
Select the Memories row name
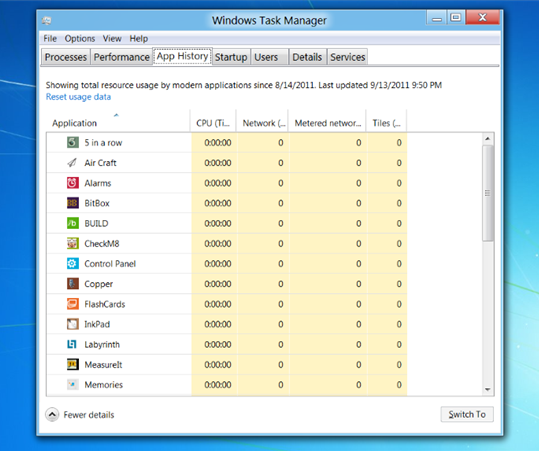click(103, 385)
